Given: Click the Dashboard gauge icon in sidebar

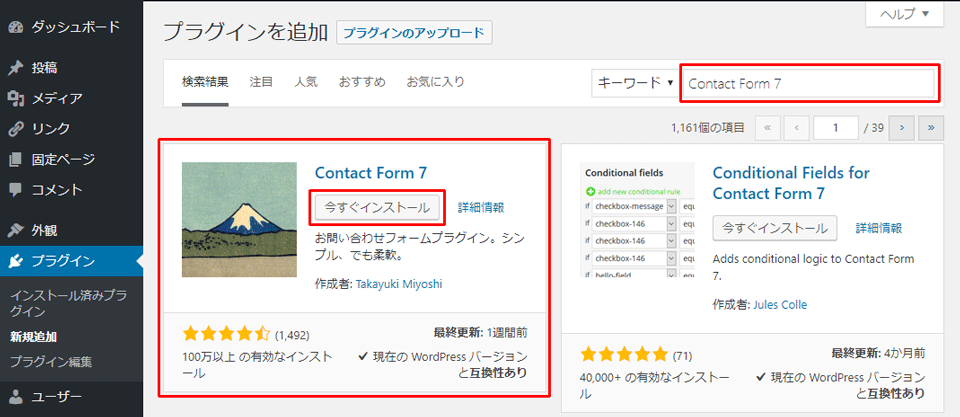Looking at the screenshot, I should coord(16,27).
